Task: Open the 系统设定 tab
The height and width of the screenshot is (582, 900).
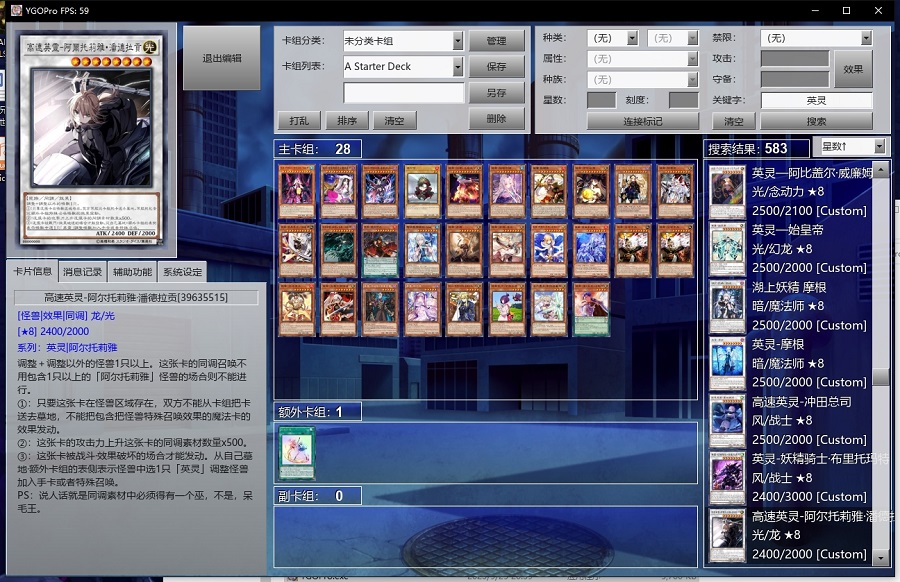Action: click(183, 272)
